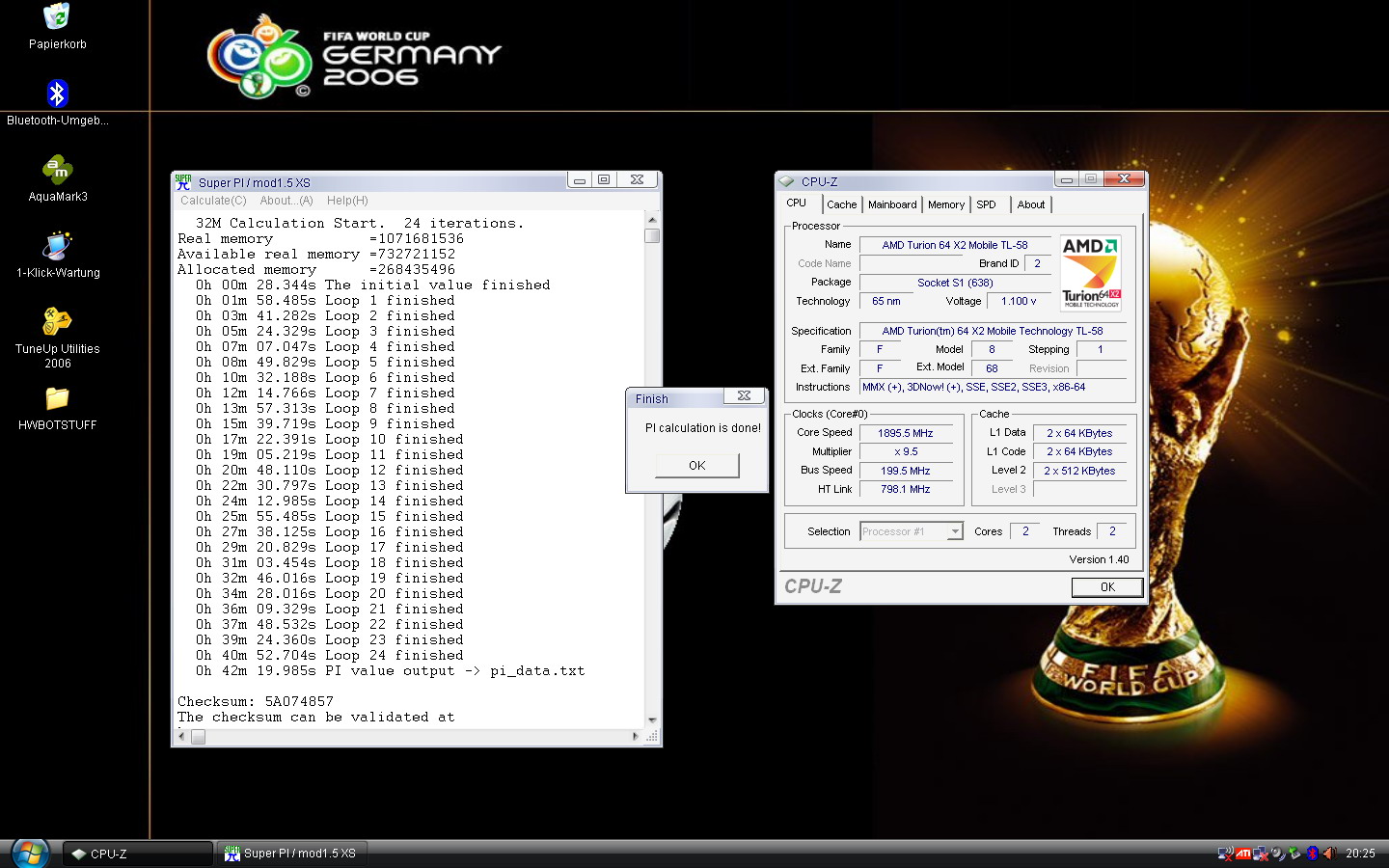The image size is (1389, 868).
Task: Click the Super PI horizontal scrollbar thumb
Action: [x=198, y=737]
